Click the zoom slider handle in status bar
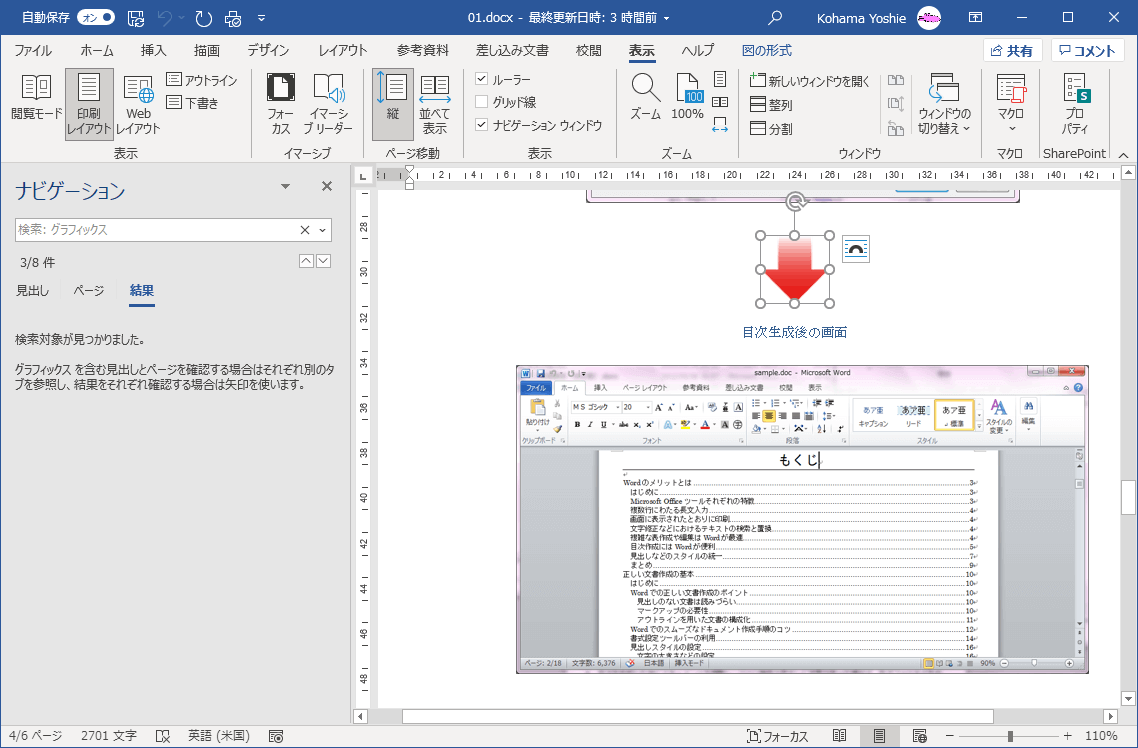1138x748 pixels. coord(1010,736)
